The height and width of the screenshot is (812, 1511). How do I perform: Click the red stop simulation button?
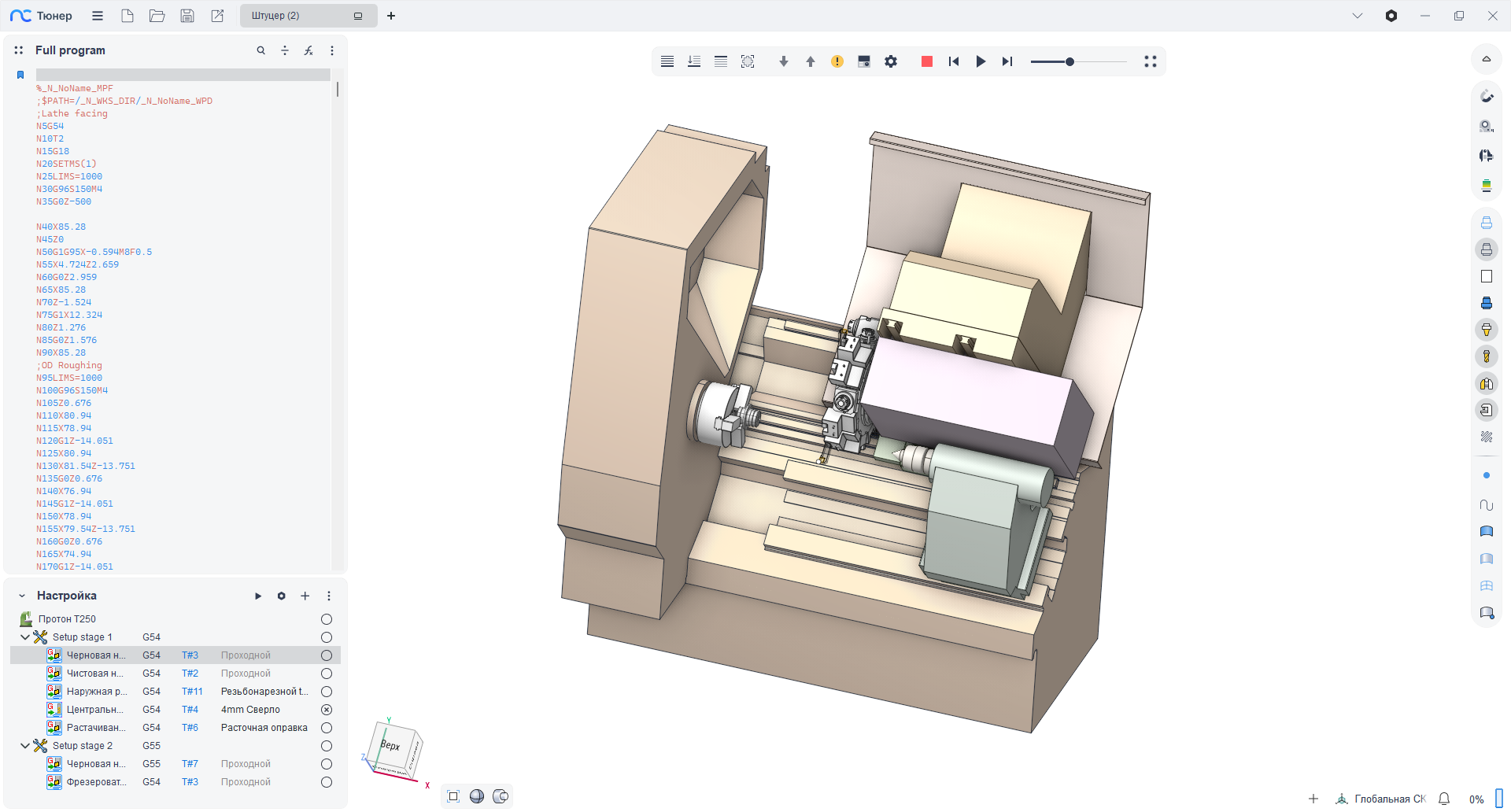(926, 61)
